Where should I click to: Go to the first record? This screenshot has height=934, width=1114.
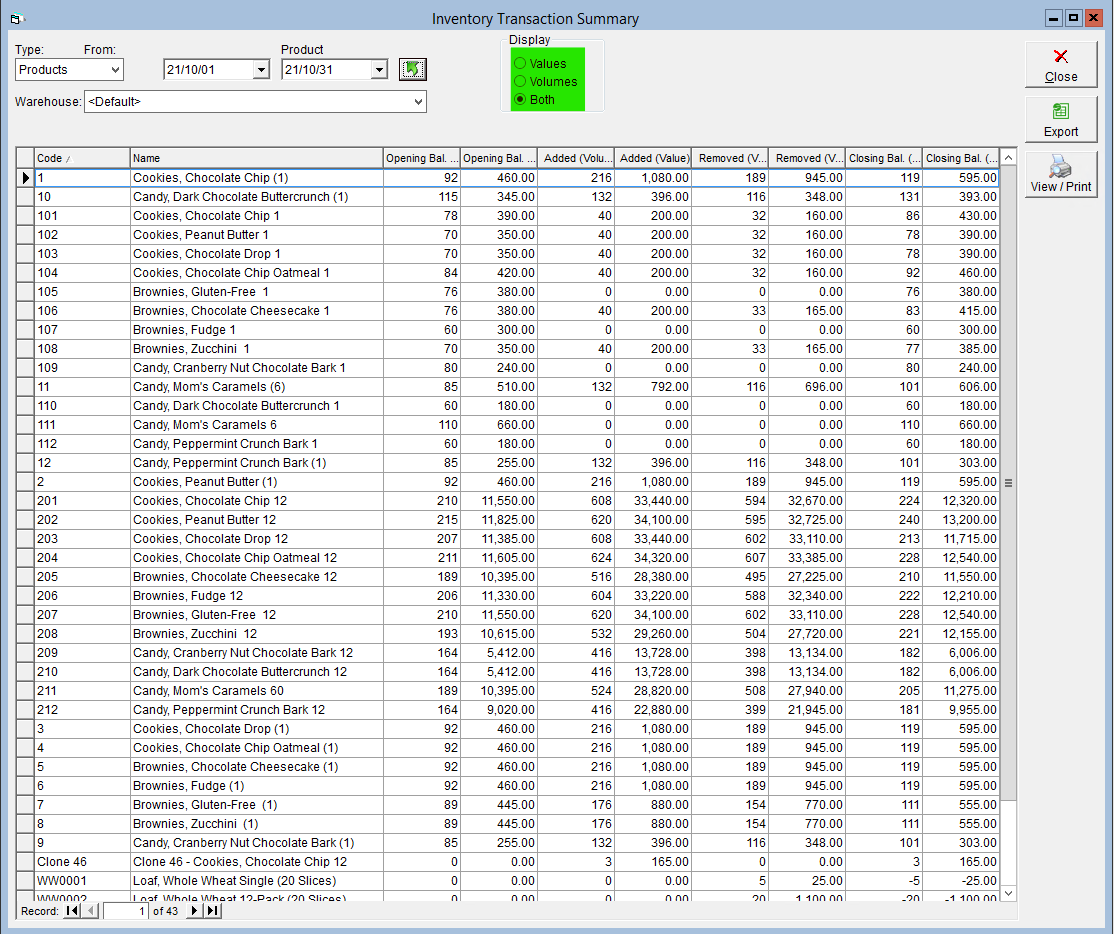(72, 911)
